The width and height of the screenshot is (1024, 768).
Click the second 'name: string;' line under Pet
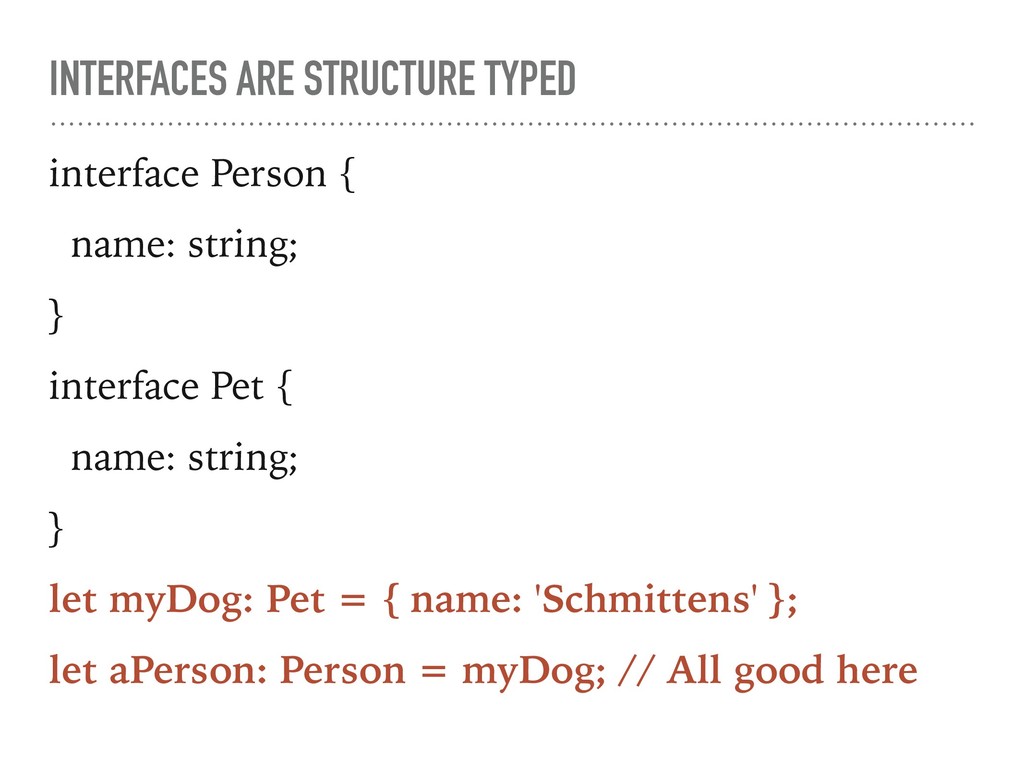184,458
